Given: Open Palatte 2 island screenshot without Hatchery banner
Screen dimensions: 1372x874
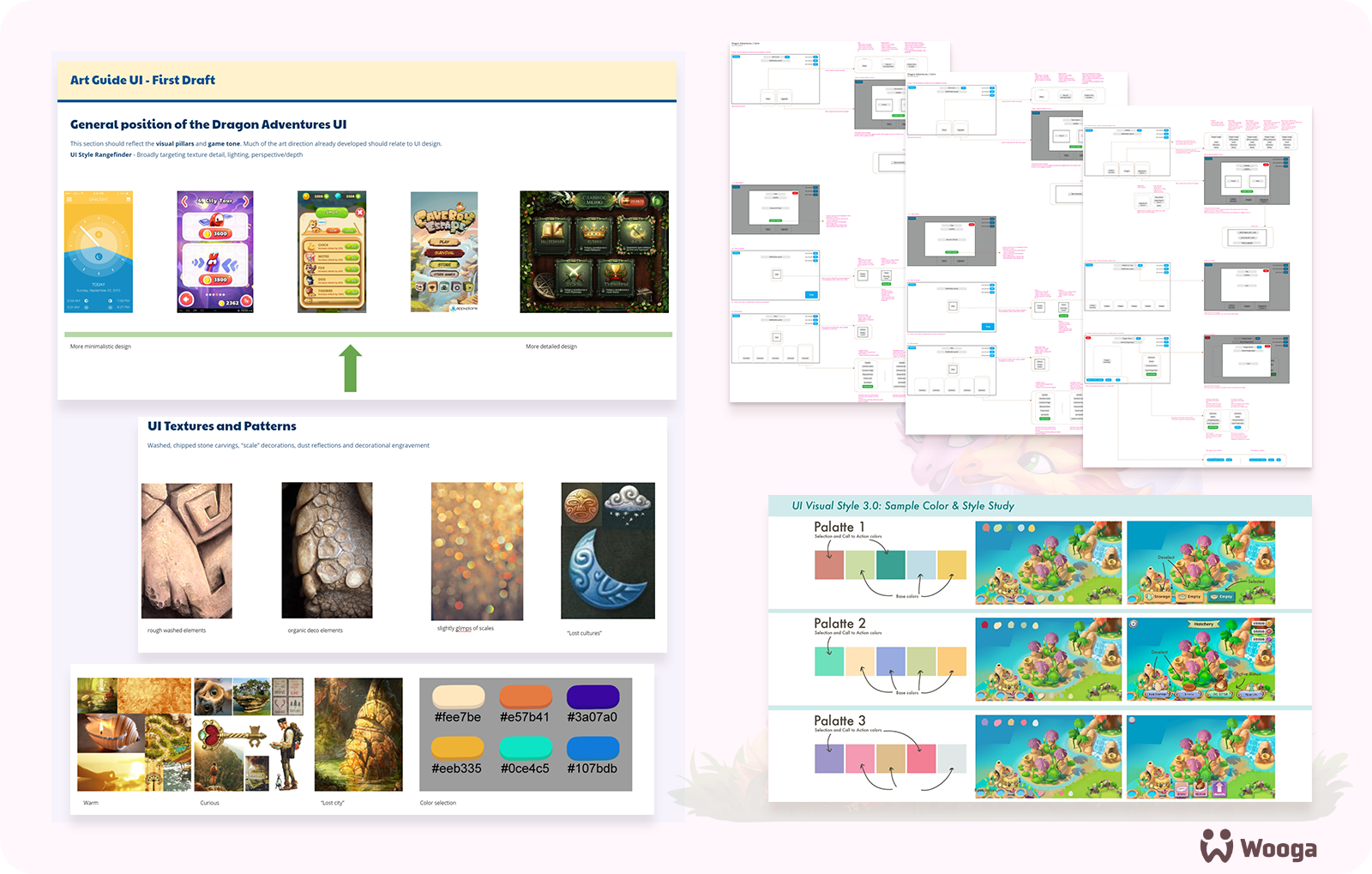Looking at the screenshot, I should pos(1049,660).
